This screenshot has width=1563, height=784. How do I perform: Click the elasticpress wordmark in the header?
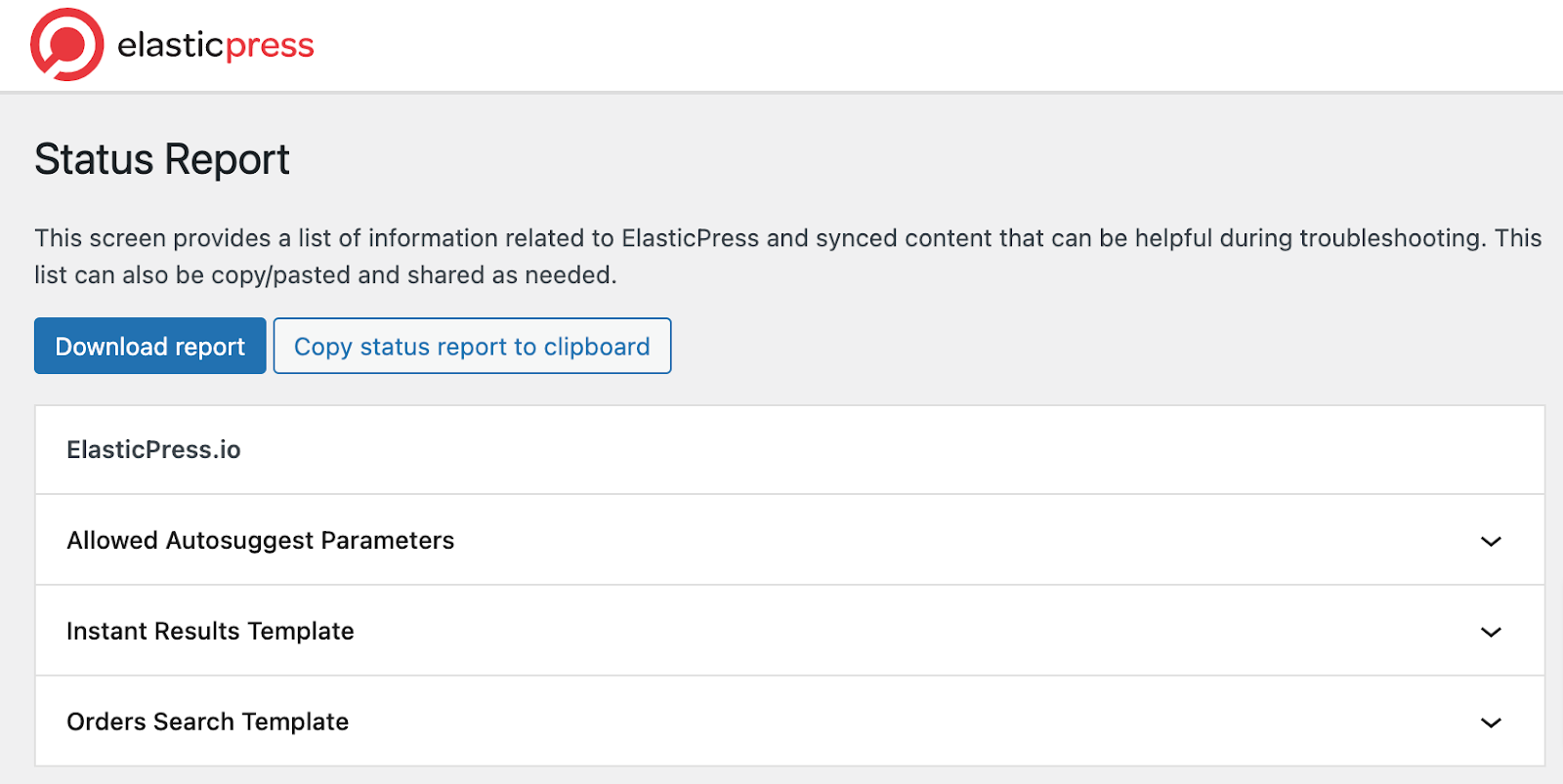point(215,44)
